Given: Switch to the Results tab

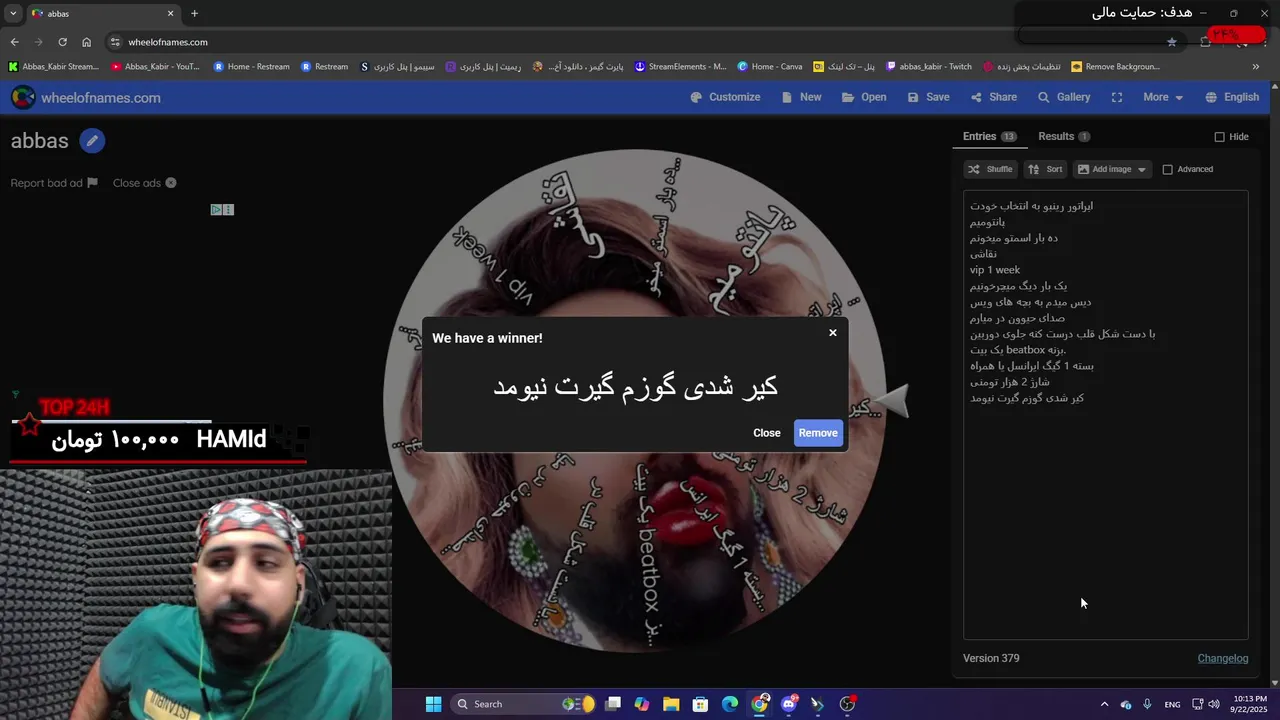Looking at the screenshot, I should coord(1064,137).
